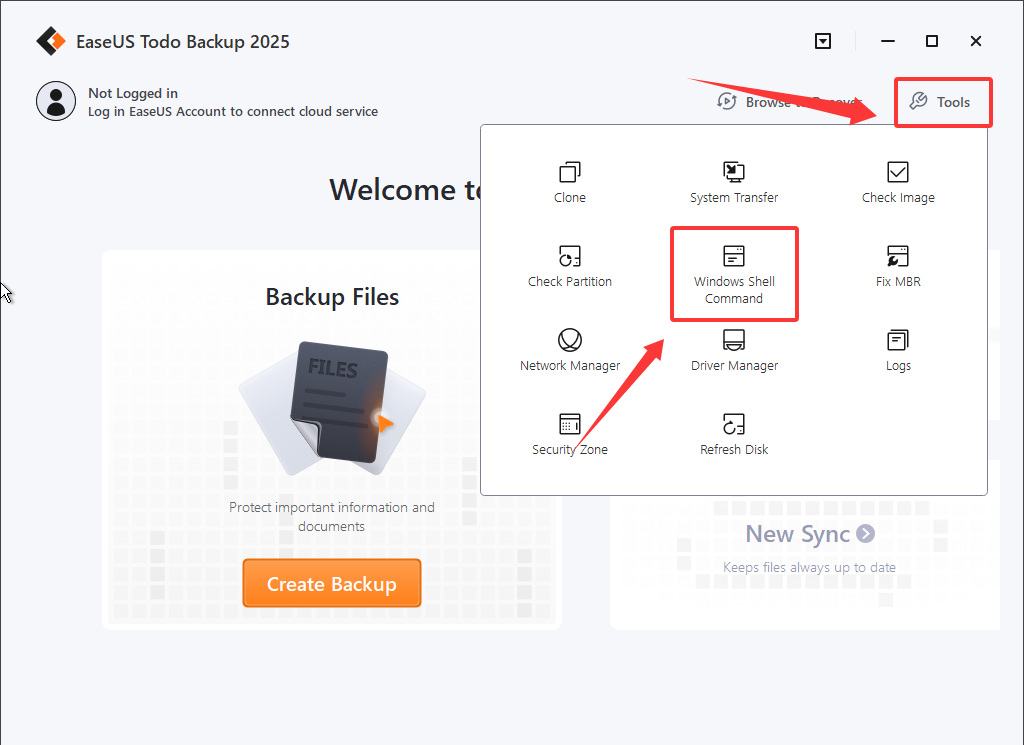Maximize the EaseUS window

click(932, 41)
